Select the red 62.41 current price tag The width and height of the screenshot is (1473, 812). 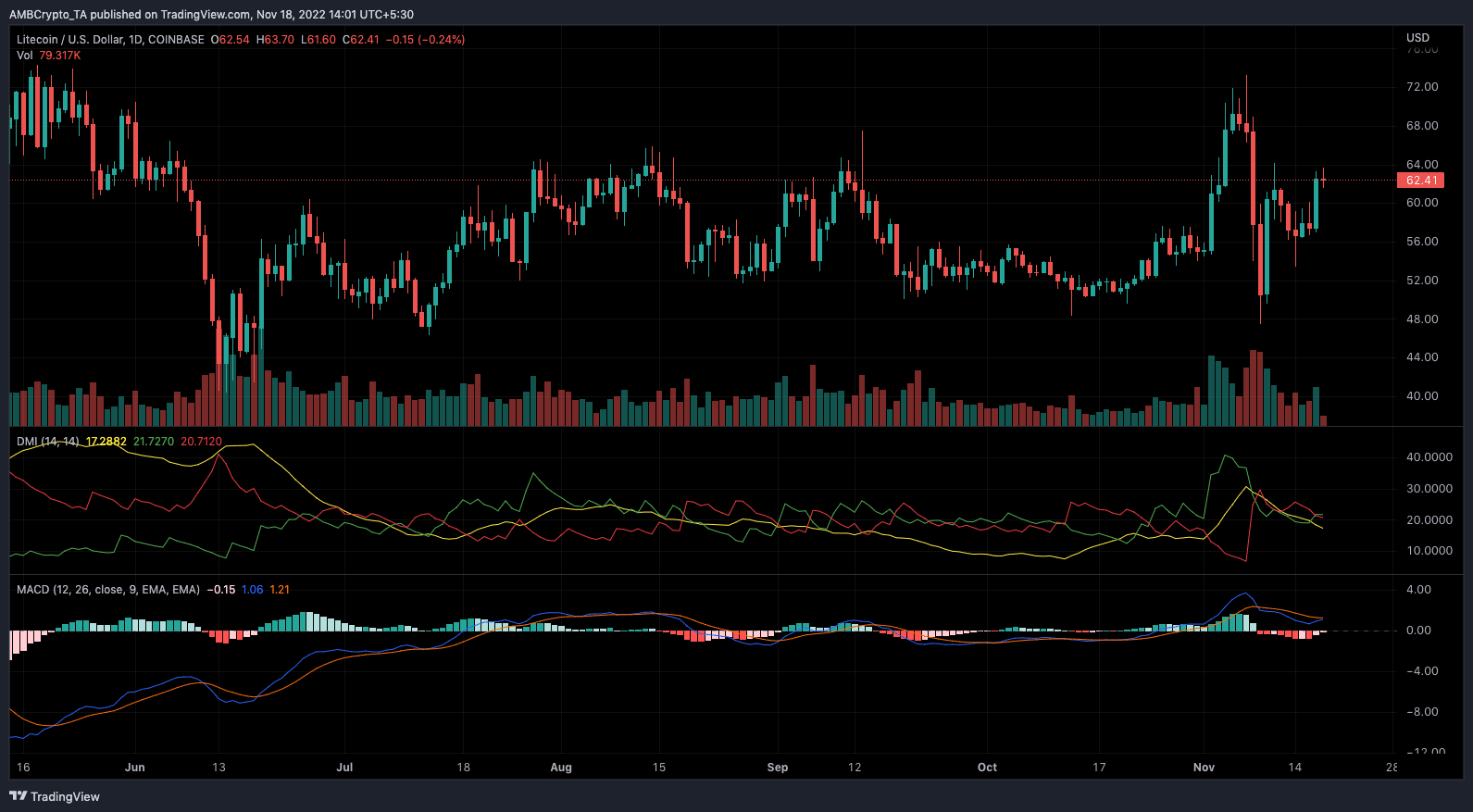click(x=1421, y=181)
